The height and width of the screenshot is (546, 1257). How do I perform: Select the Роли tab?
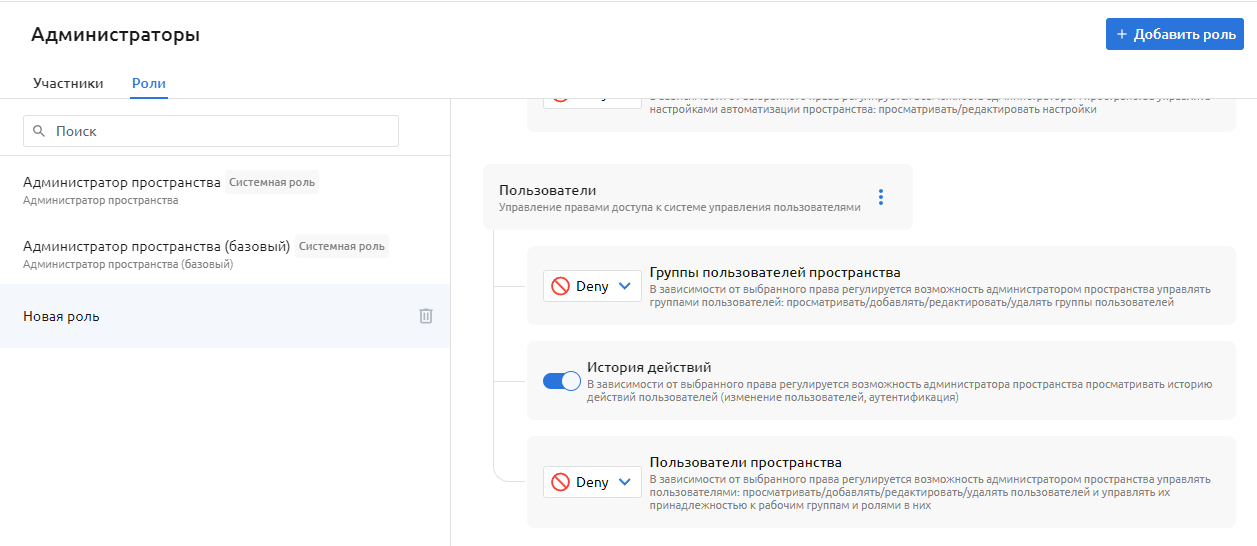point(149,83)
